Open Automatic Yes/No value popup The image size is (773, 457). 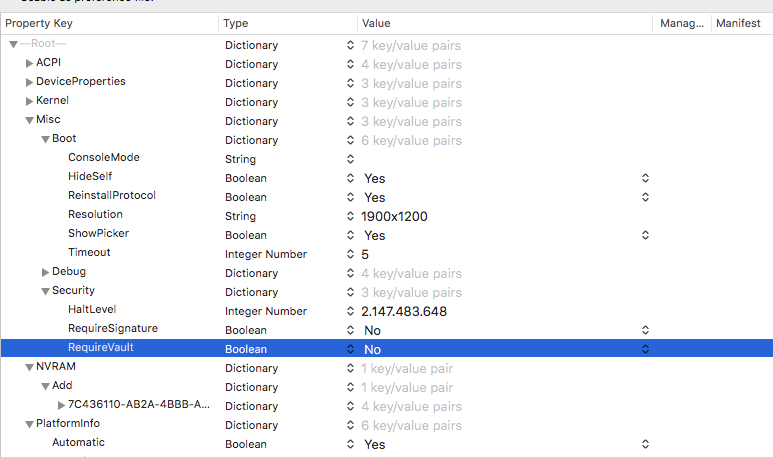click(x=645, y=444)
